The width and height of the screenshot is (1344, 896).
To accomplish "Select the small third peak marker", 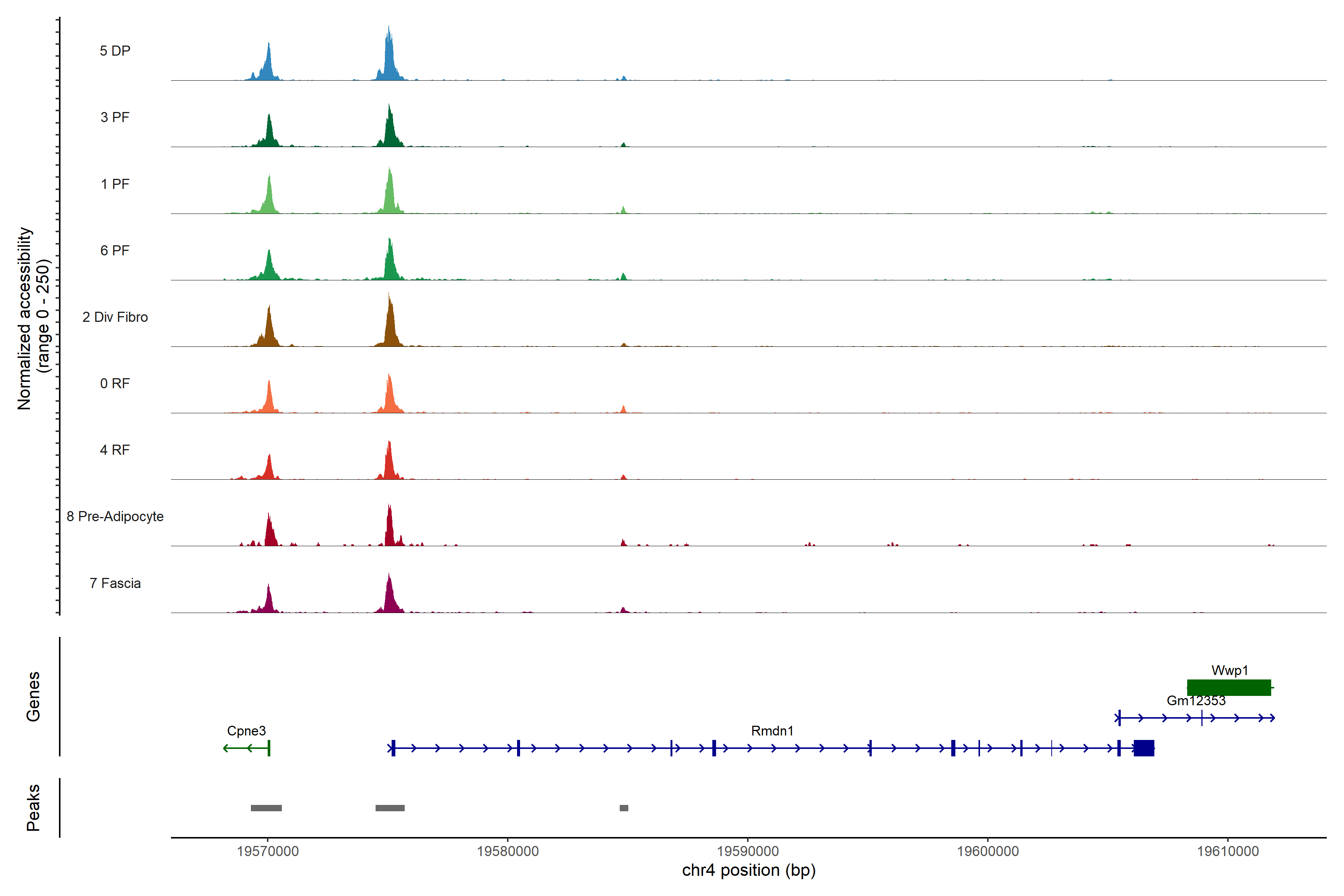I will click(624, 808).
